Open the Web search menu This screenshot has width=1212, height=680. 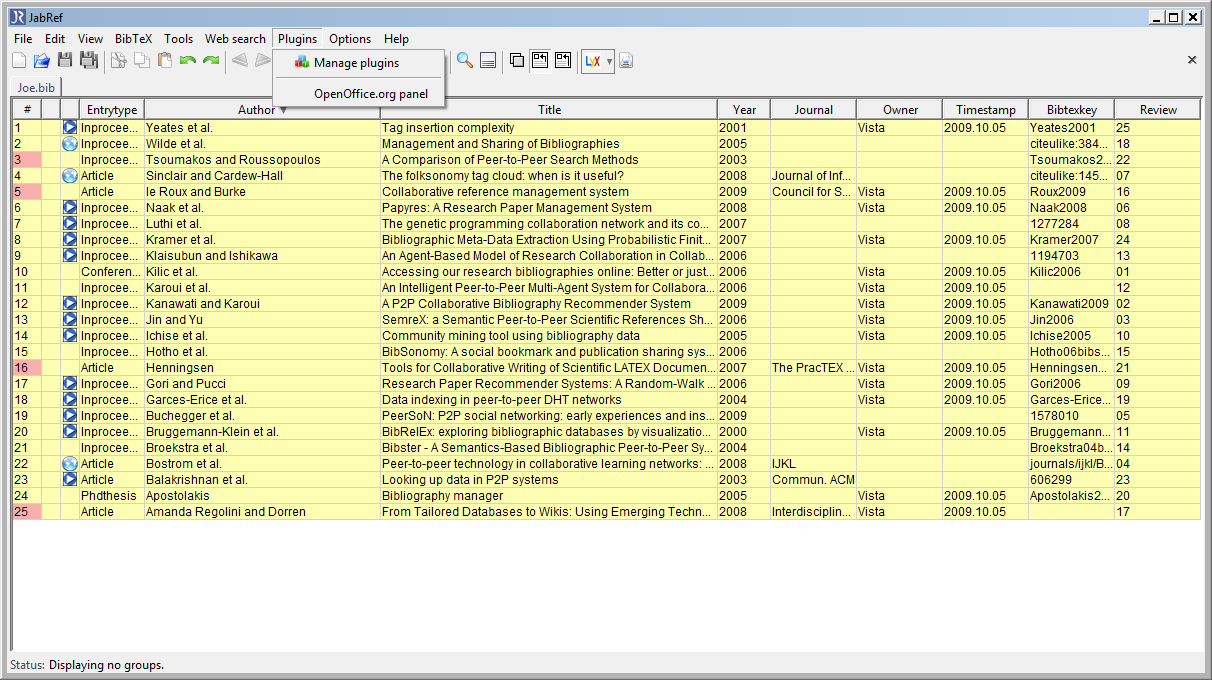coord(236,39)
